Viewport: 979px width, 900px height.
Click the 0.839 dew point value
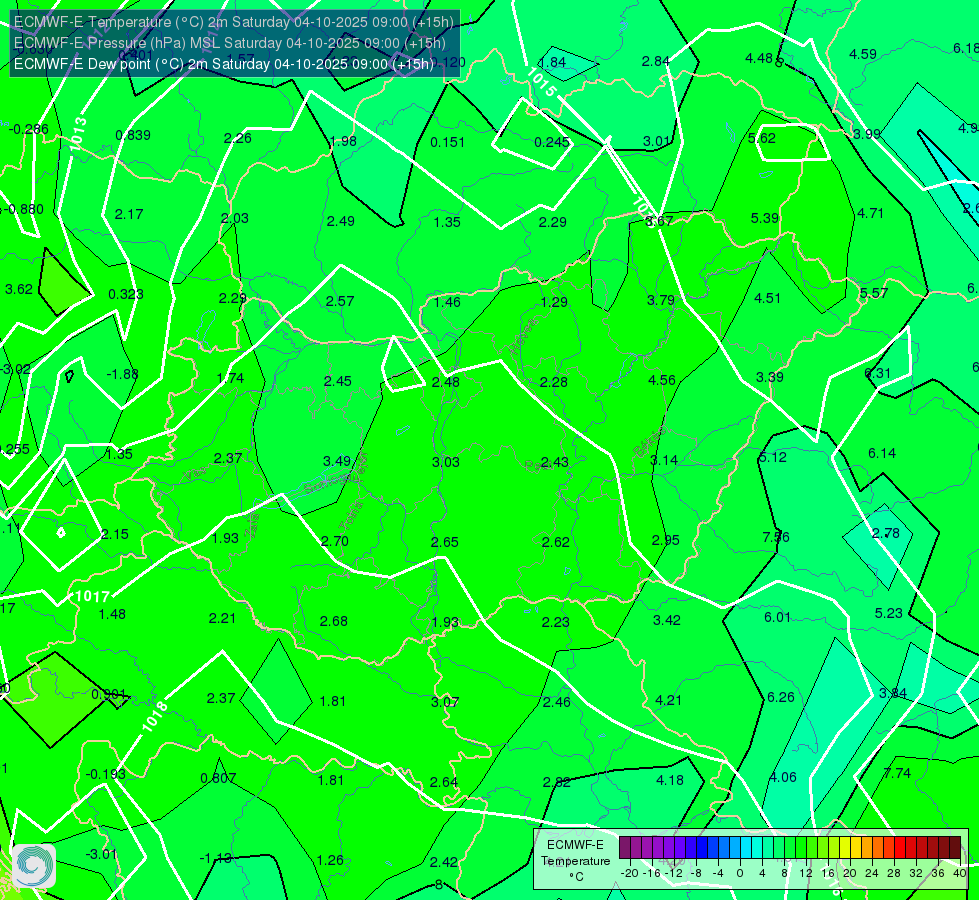click(x=133, y=135)
